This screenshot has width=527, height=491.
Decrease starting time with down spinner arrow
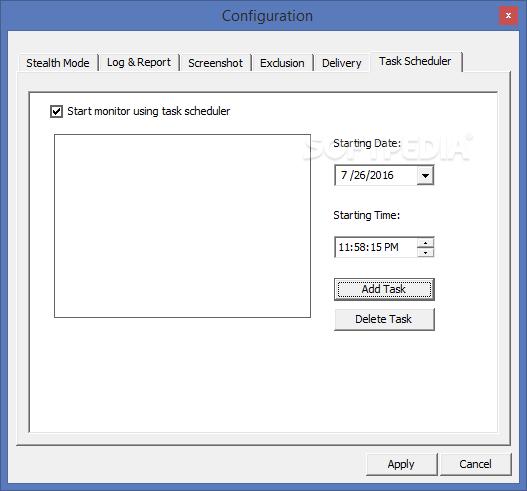click(425, 252)
